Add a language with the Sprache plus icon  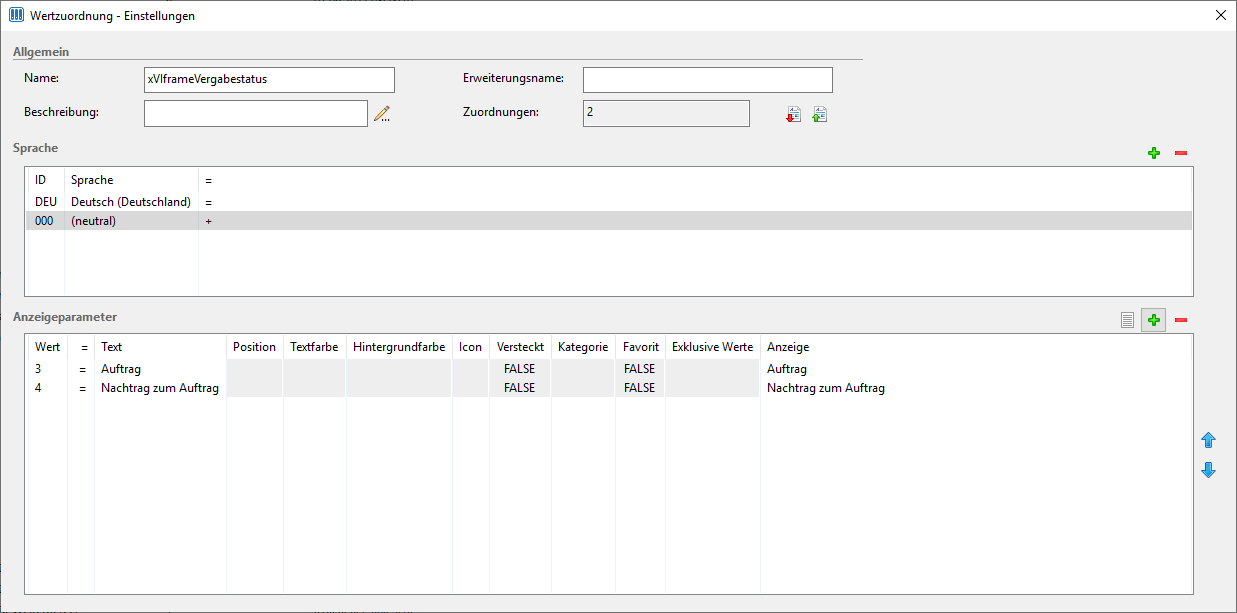click(x=1154, y=153)
